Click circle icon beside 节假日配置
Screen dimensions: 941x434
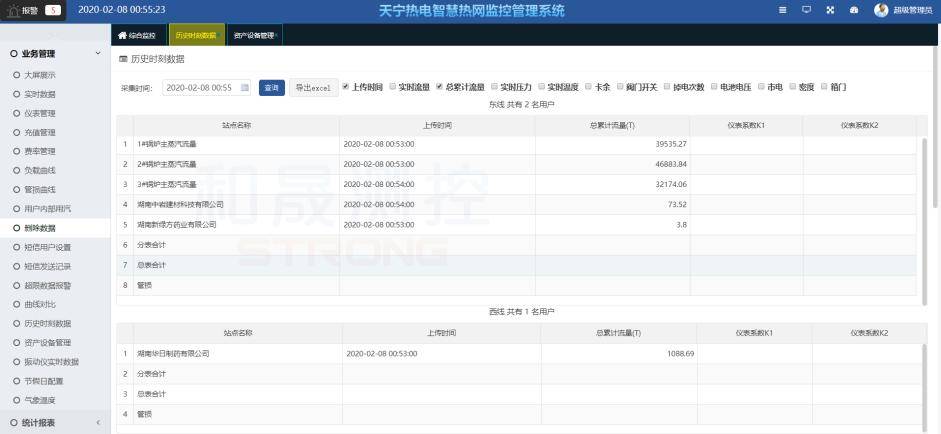coord(16,381)
